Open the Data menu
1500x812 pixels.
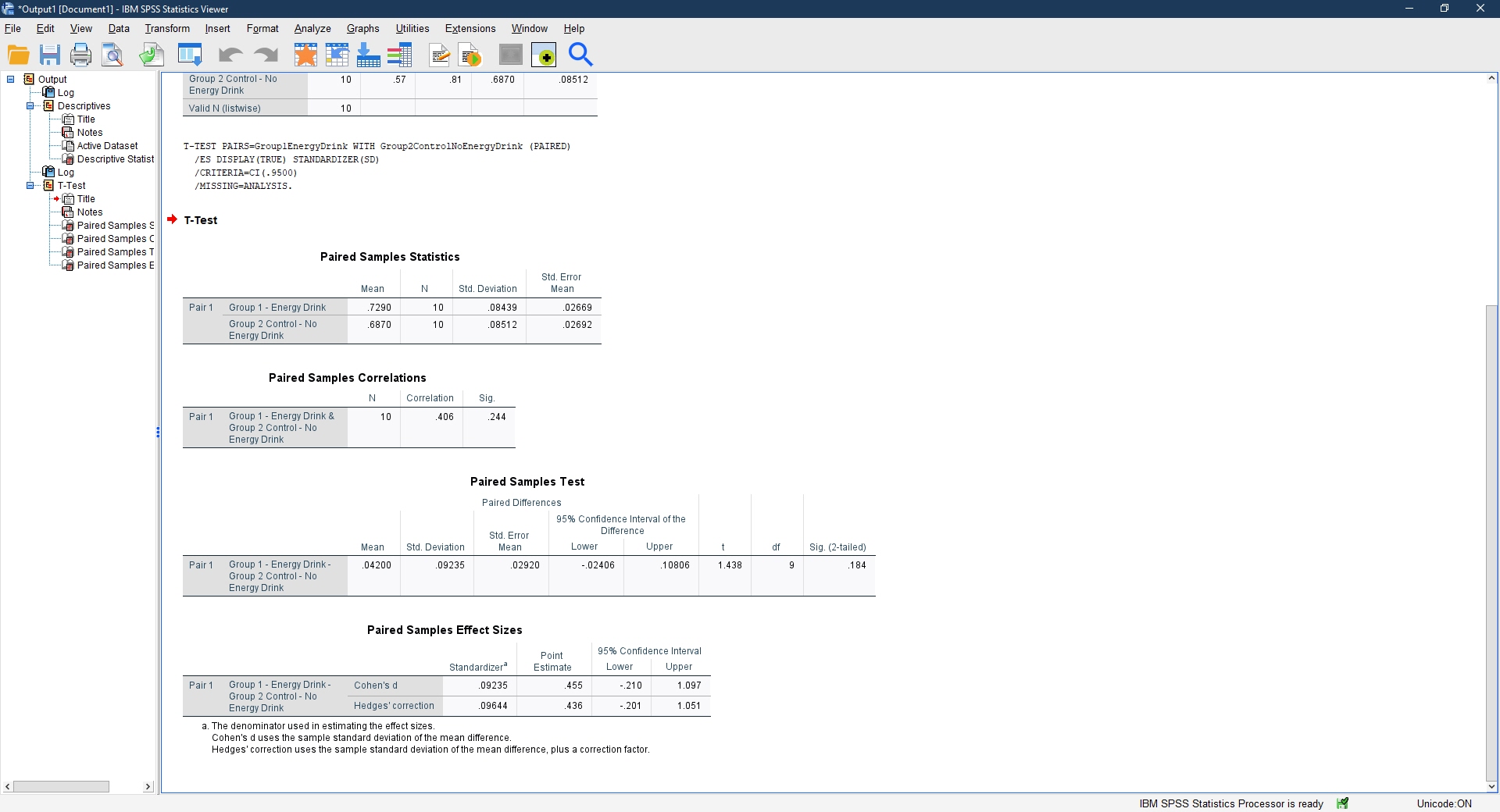tap(119, 28)
